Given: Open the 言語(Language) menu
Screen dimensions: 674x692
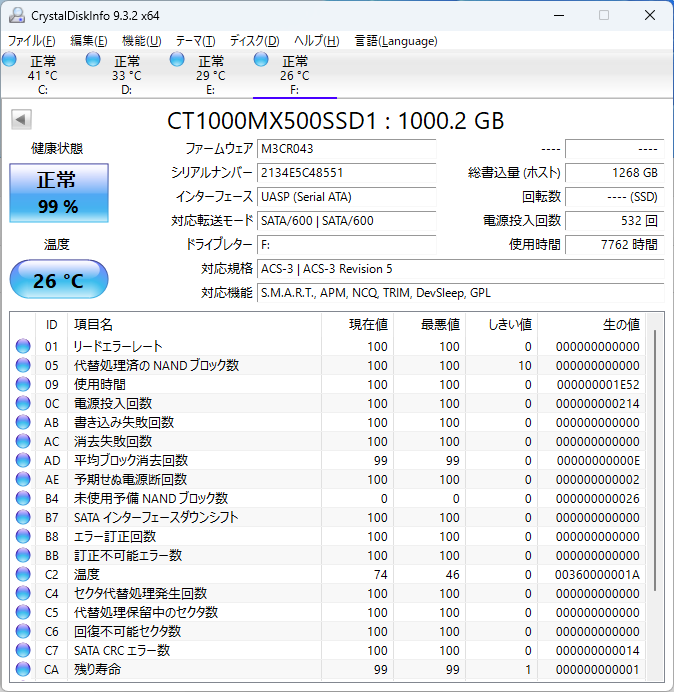Looking at the screenshot, I should [396, 41].
